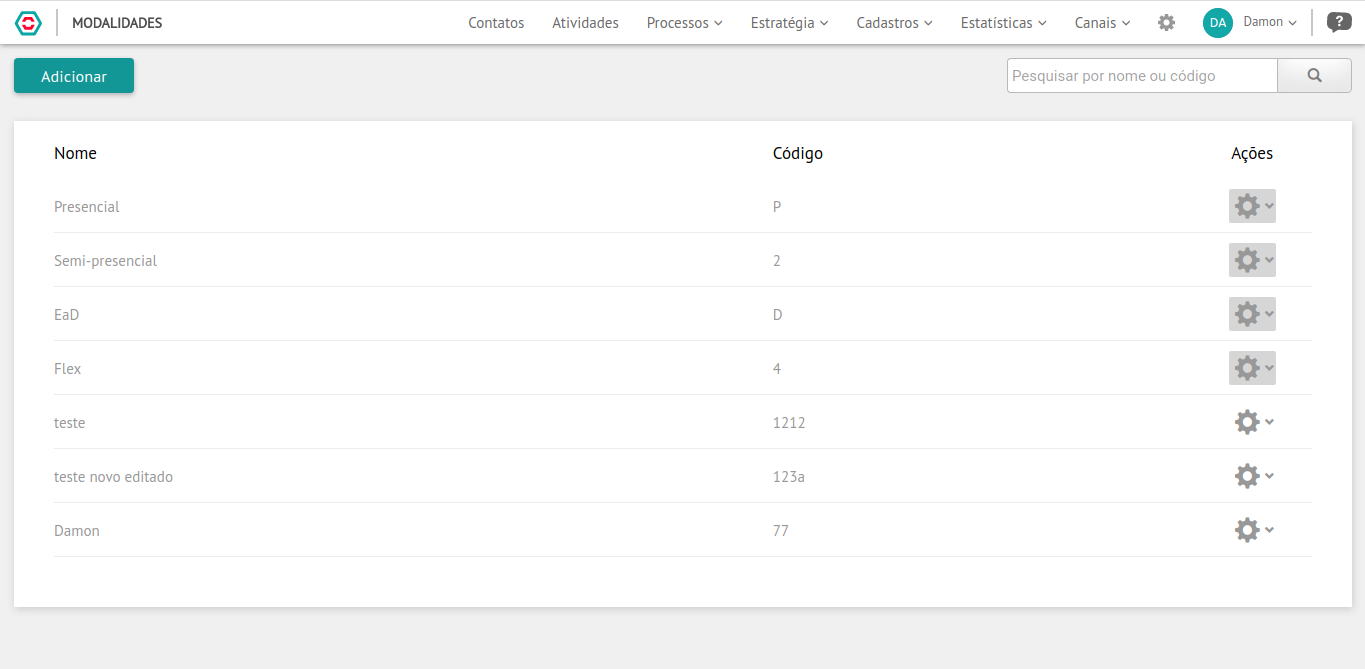Click the Código column header
This screenshot has height=669, width=1365.
(798, 153)
